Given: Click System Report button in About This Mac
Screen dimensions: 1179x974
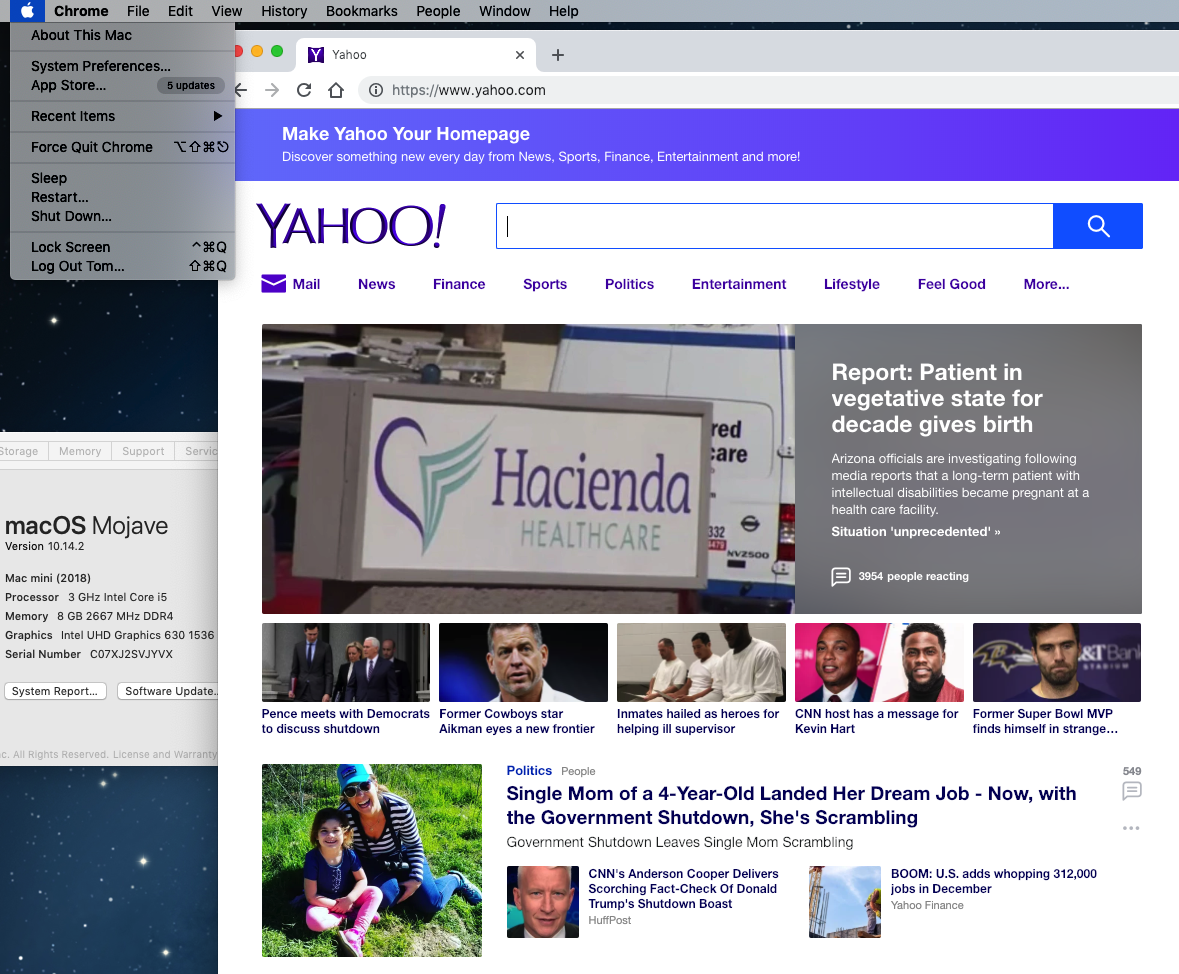Looking at the screenshot, I should pos(55,691).
